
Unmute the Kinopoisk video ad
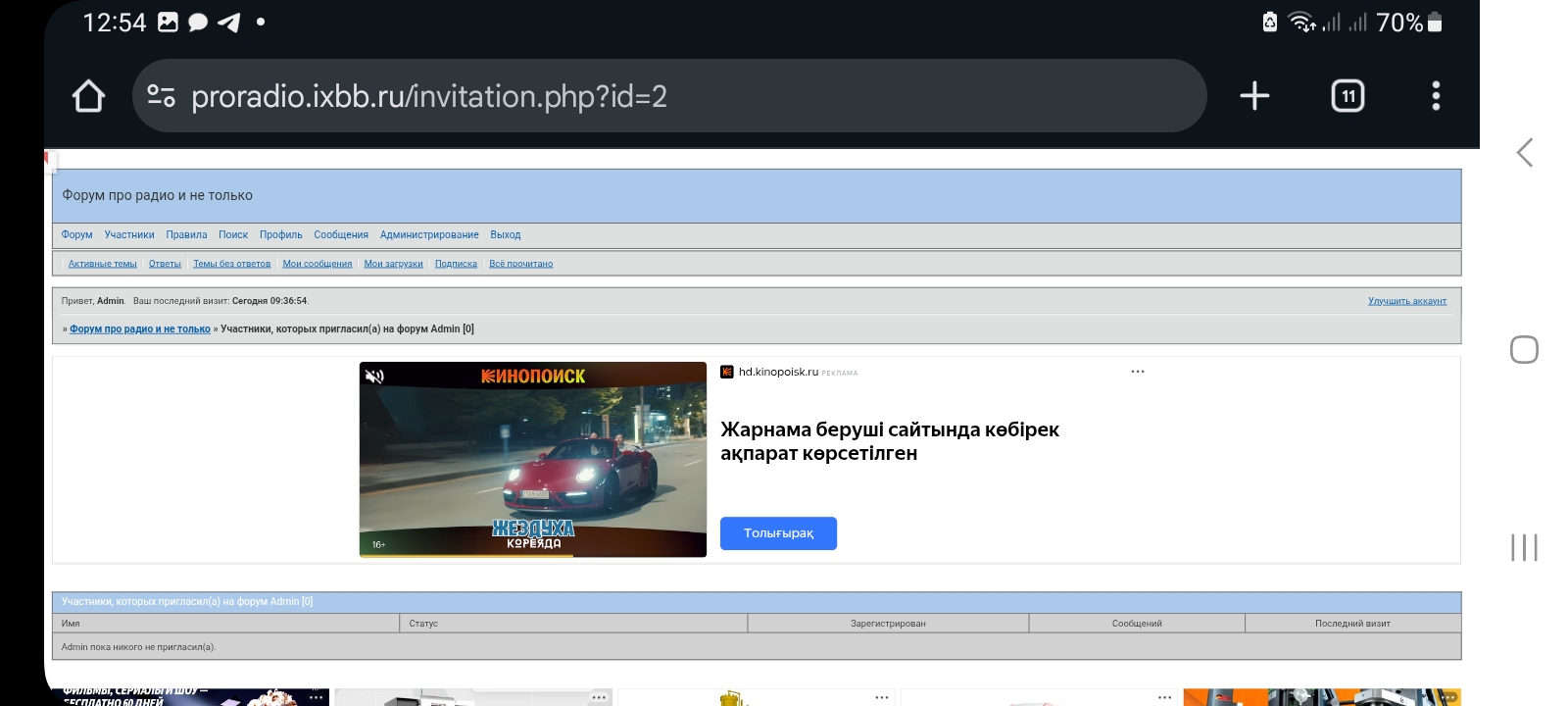pos(374,377)
